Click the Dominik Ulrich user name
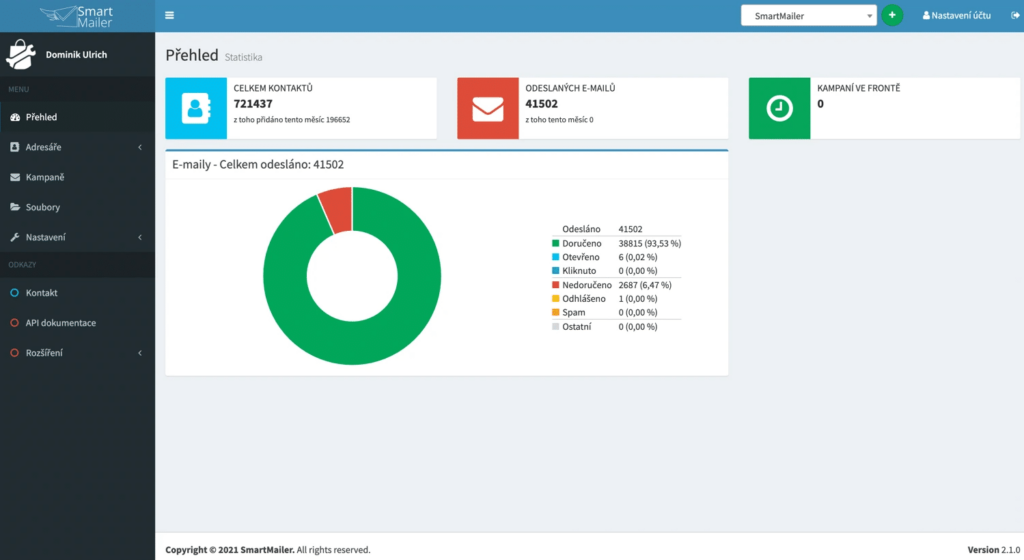 [76, 55]
